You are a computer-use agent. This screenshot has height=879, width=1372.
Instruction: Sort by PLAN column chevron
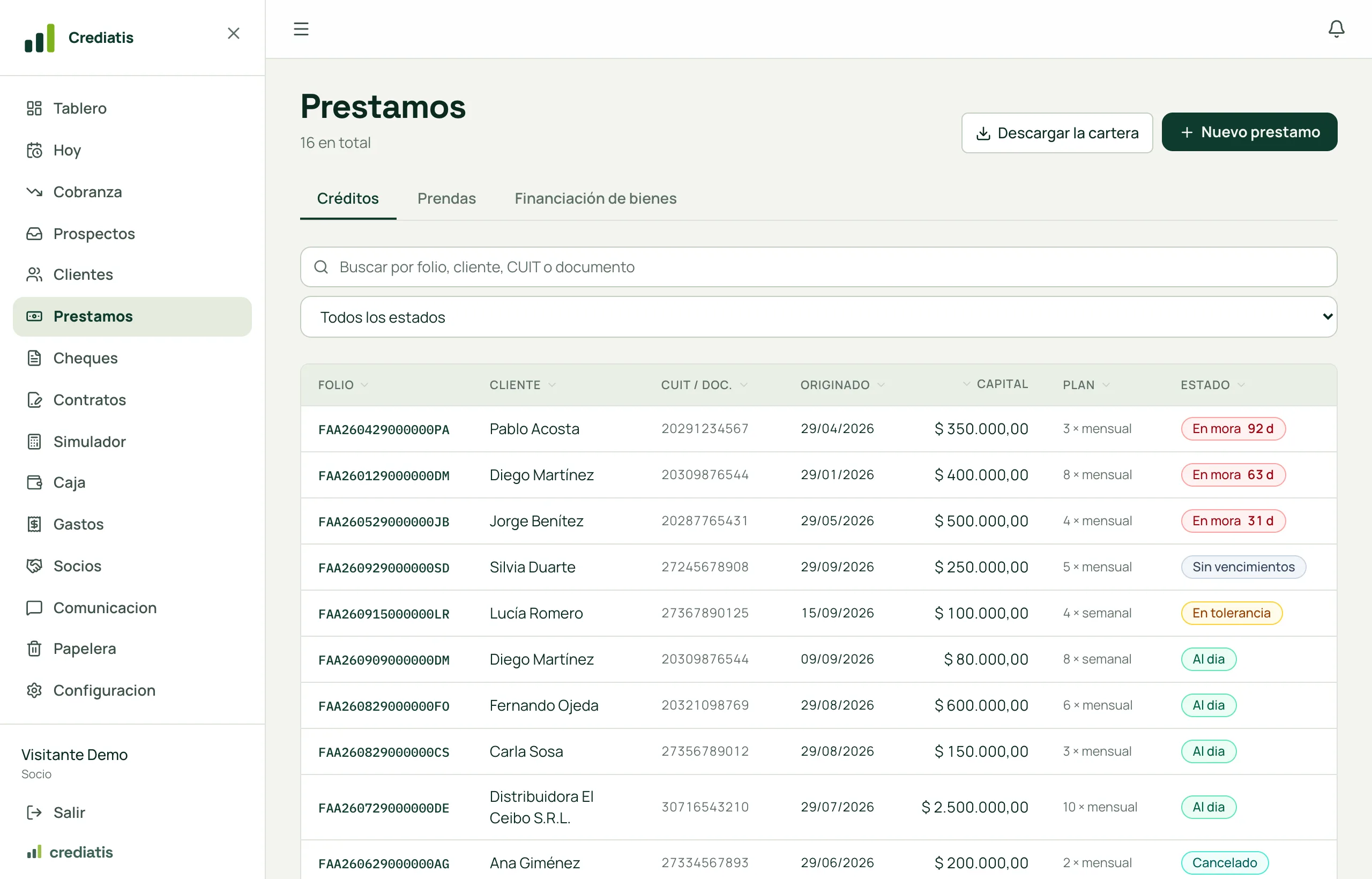[1106, 385]
